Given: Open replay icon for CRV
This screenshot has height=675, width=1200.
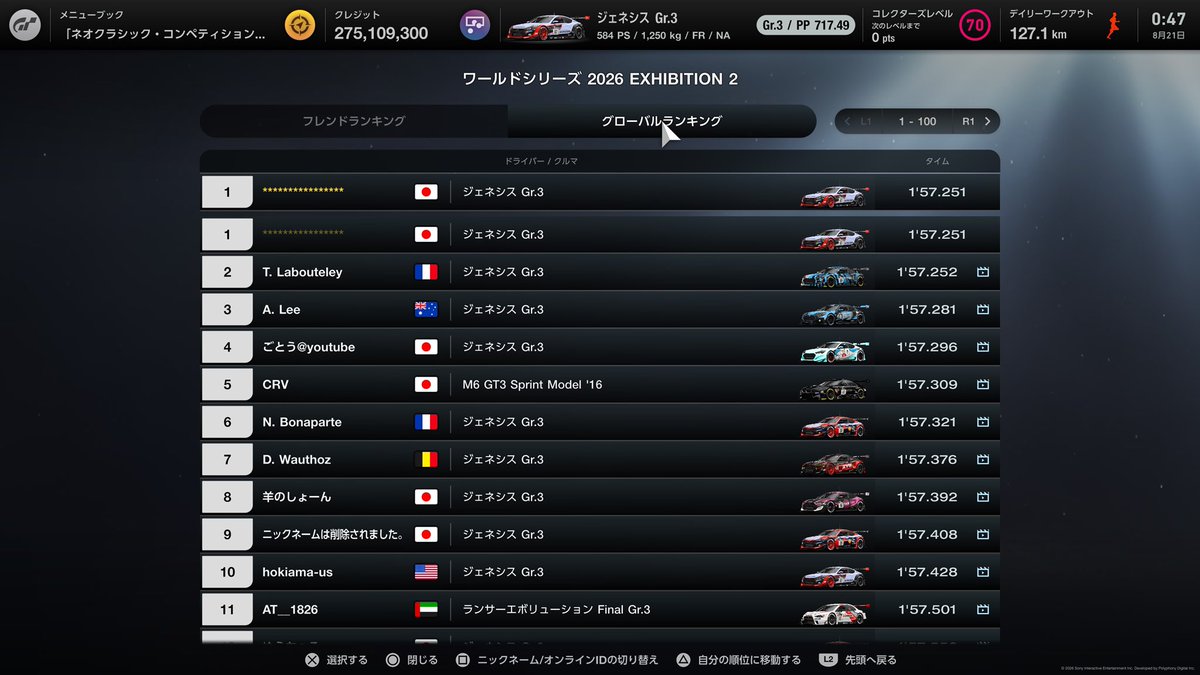Looking at the screenshot, I should click(x=983, y=385).
